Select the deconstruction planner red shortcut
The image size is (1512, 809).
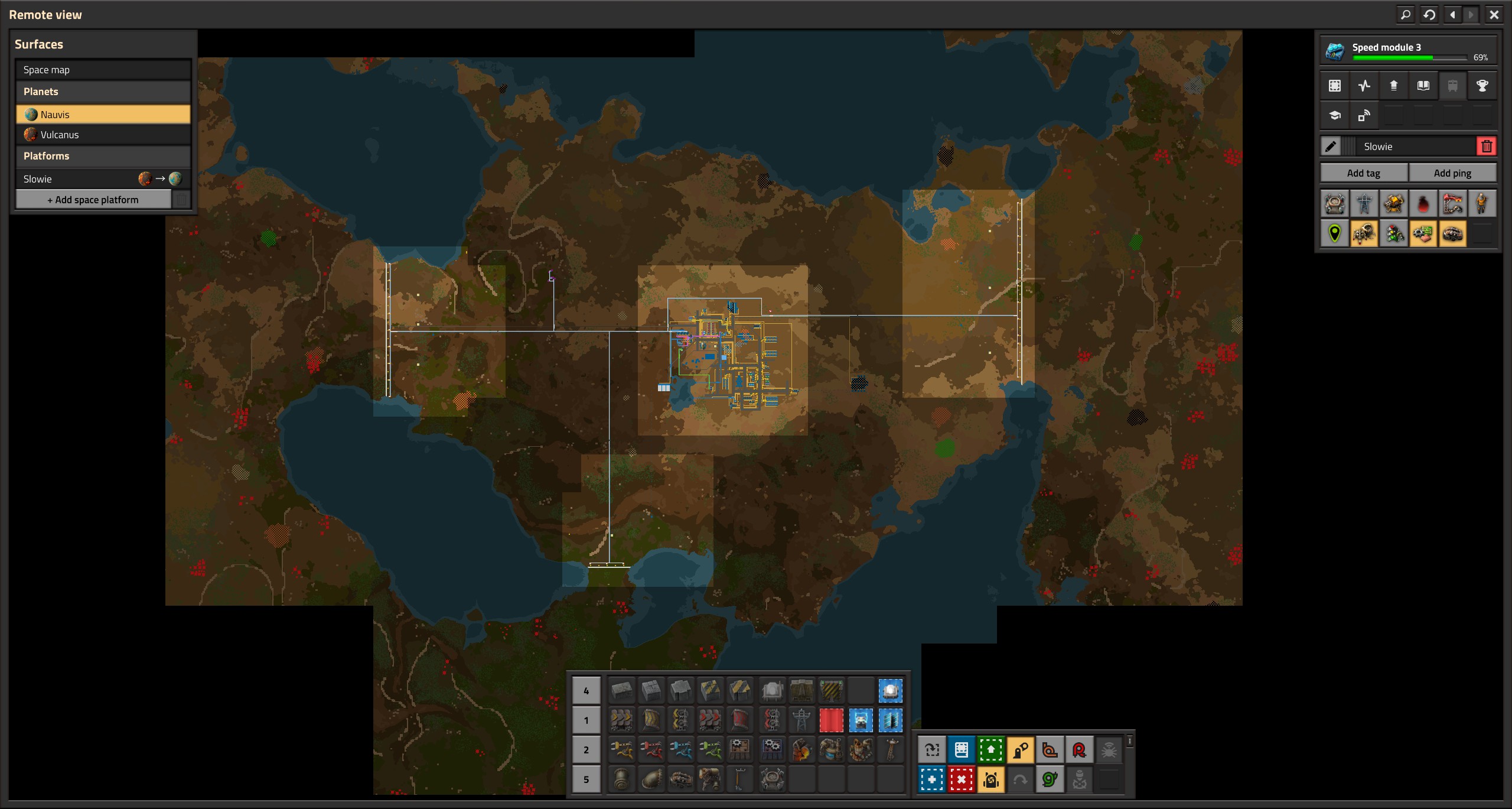(961, 780)
